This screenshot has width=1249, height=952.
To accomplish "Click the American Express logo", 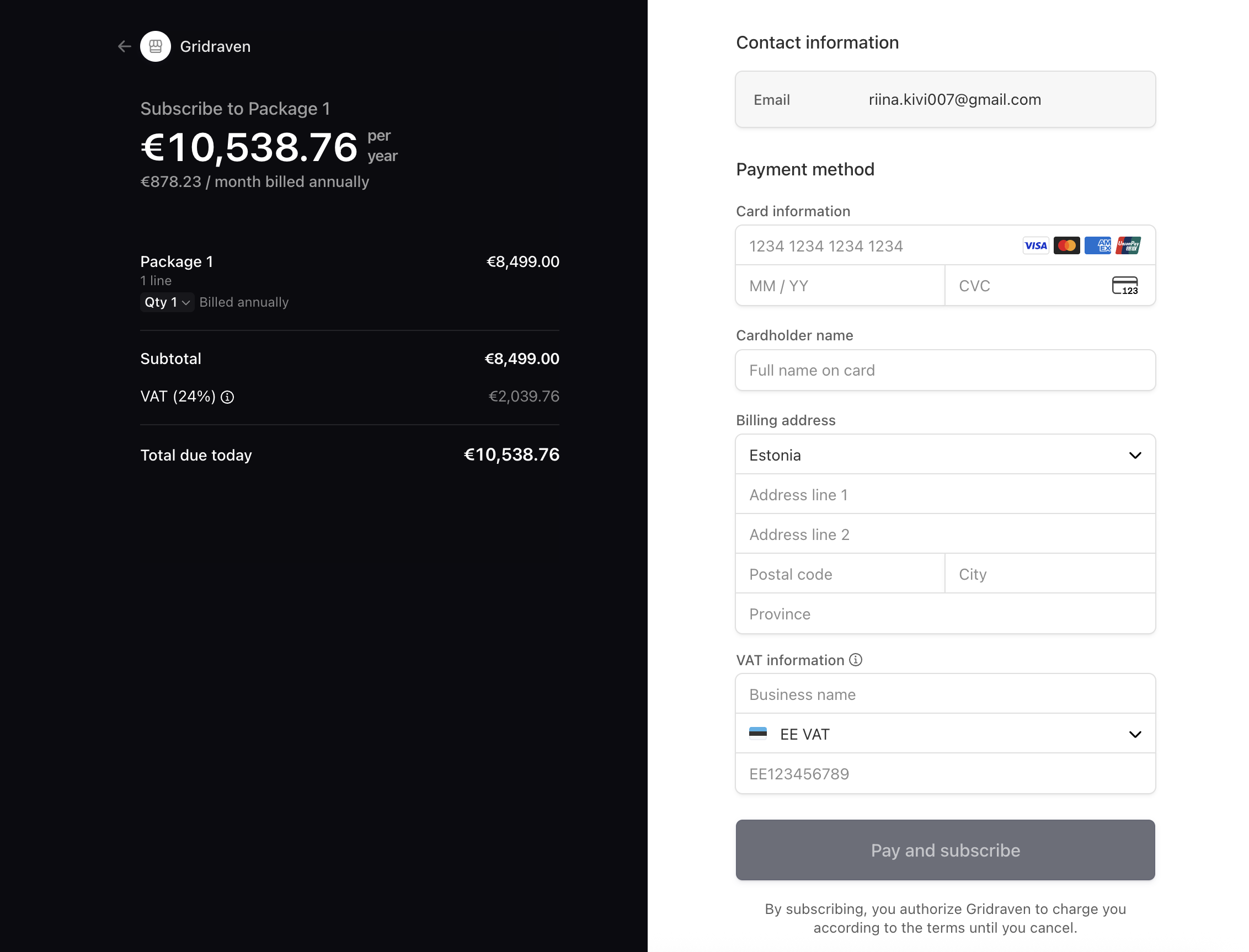I will (1098, 246).
